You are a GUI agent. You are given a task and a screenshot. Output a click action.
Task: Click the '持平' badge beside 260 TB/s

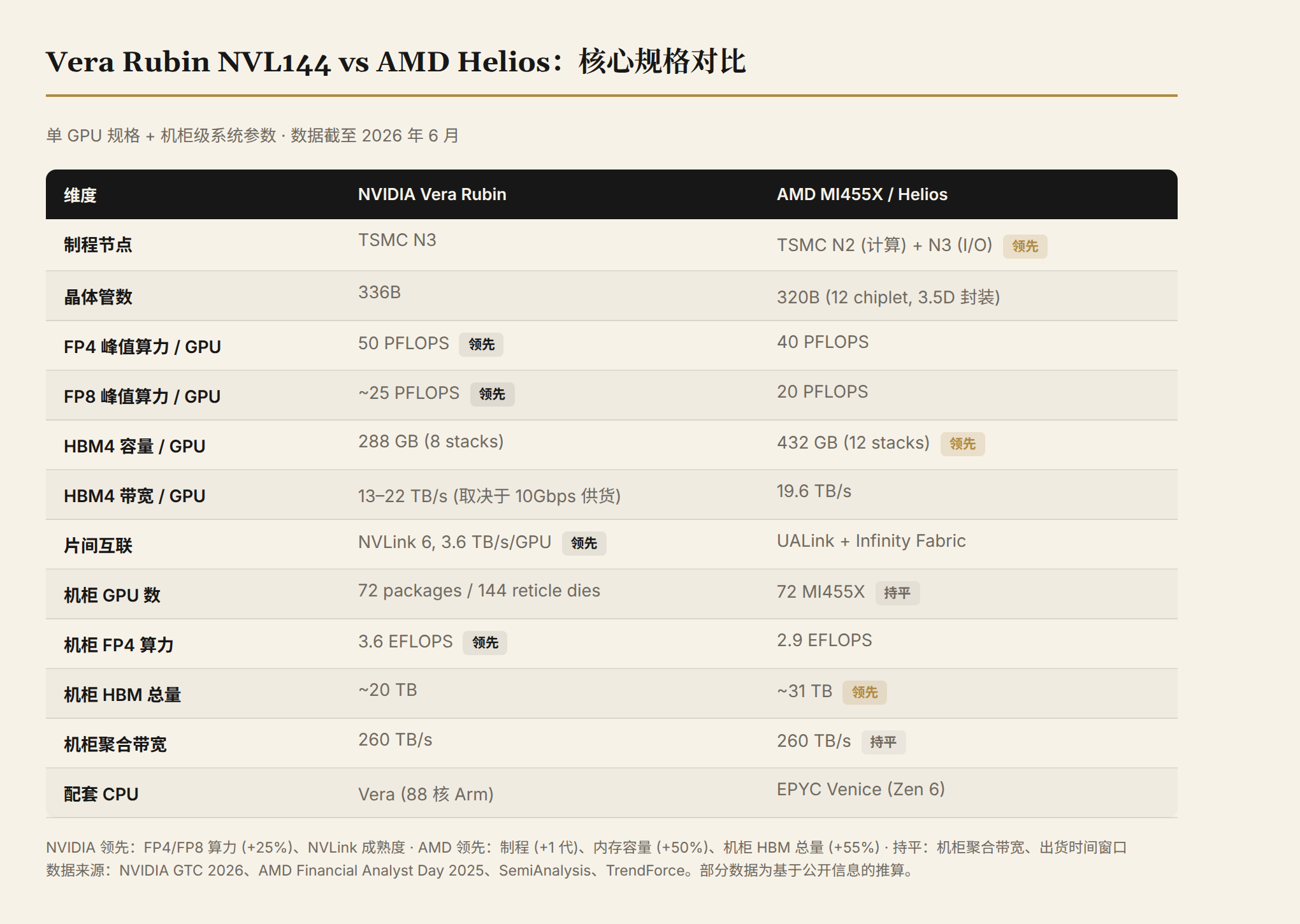(883, 742)
